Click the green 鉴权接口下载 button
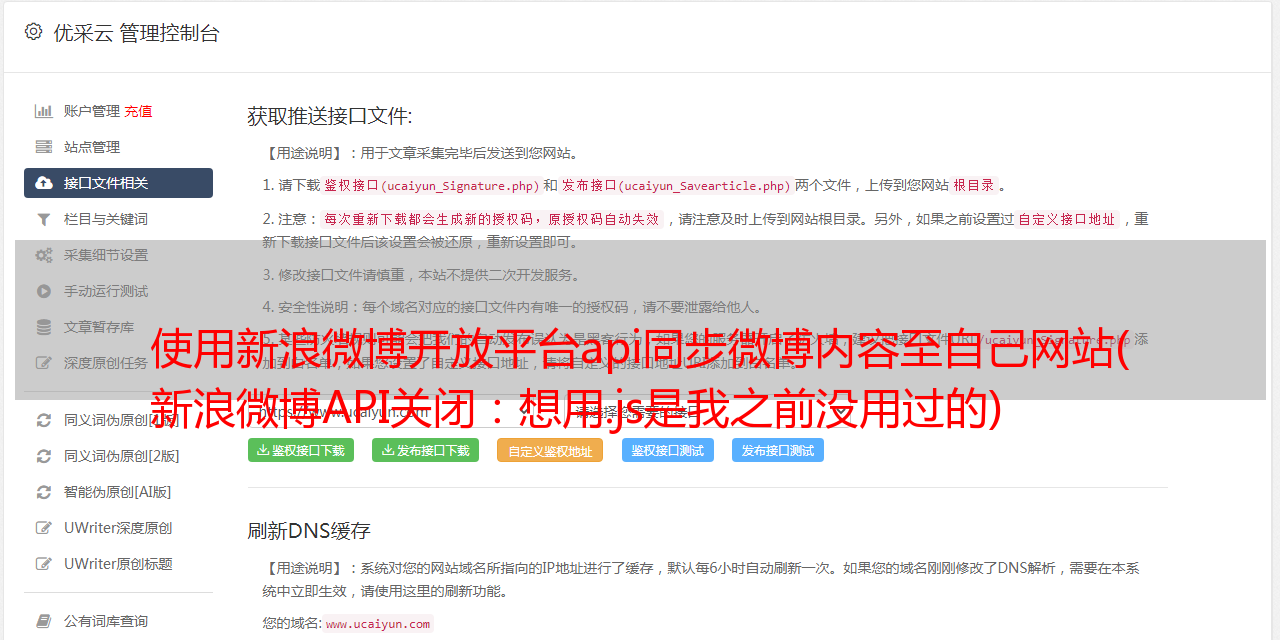Screen dimensions: 1280x640 301,451
